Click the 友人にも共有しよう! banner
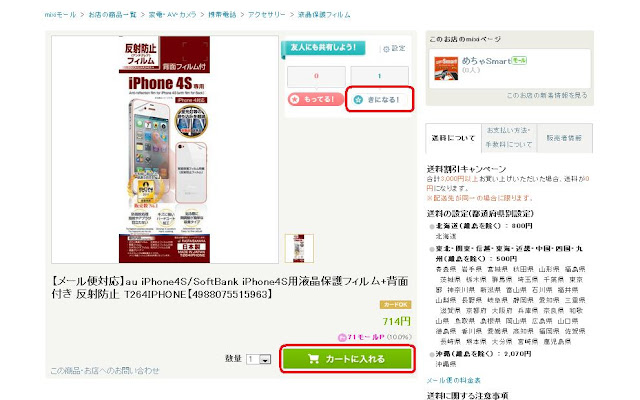Viewport: 640px width, 400px height. 323,48
